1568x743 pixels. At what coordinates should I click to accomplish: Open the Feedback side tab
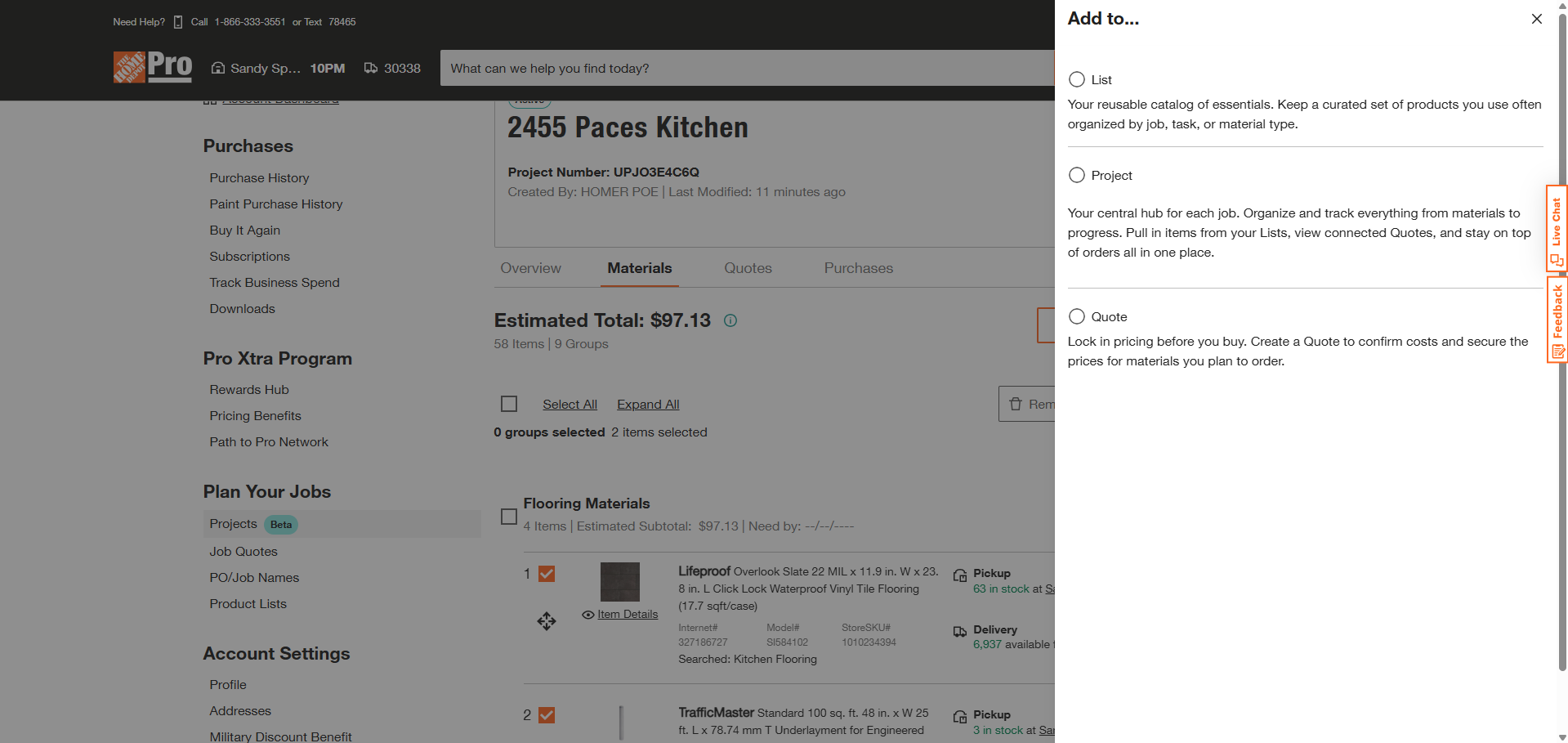[1557, 320]
